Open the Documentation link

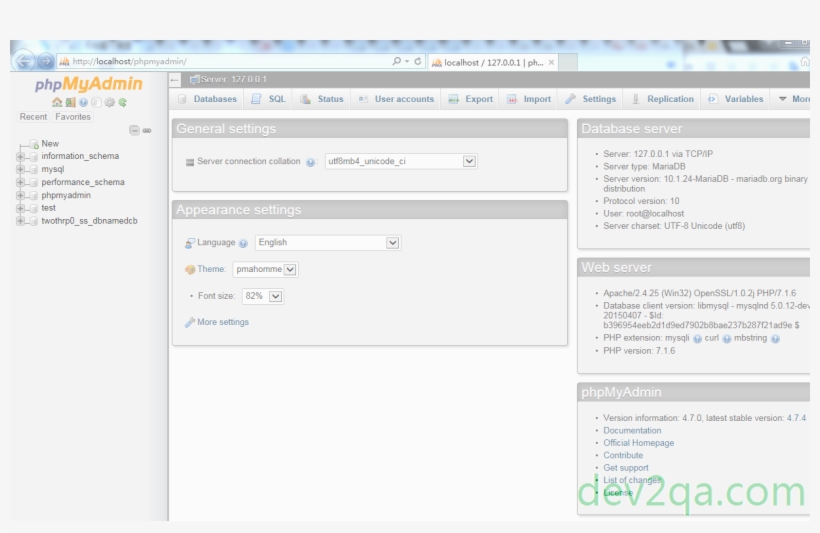[632, 430]
